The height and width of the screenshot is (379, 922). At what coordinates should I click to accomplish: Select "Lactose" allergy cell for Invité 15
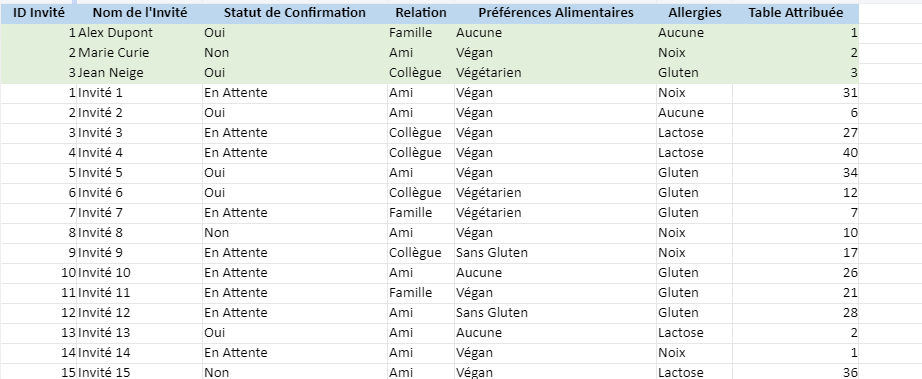pos(694,372)
